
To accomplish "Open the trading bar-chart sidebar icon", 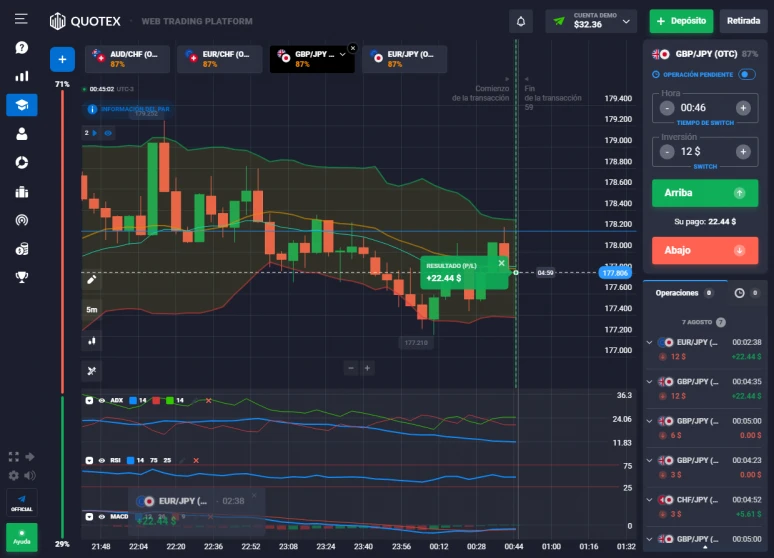I will tap(21, 76).
